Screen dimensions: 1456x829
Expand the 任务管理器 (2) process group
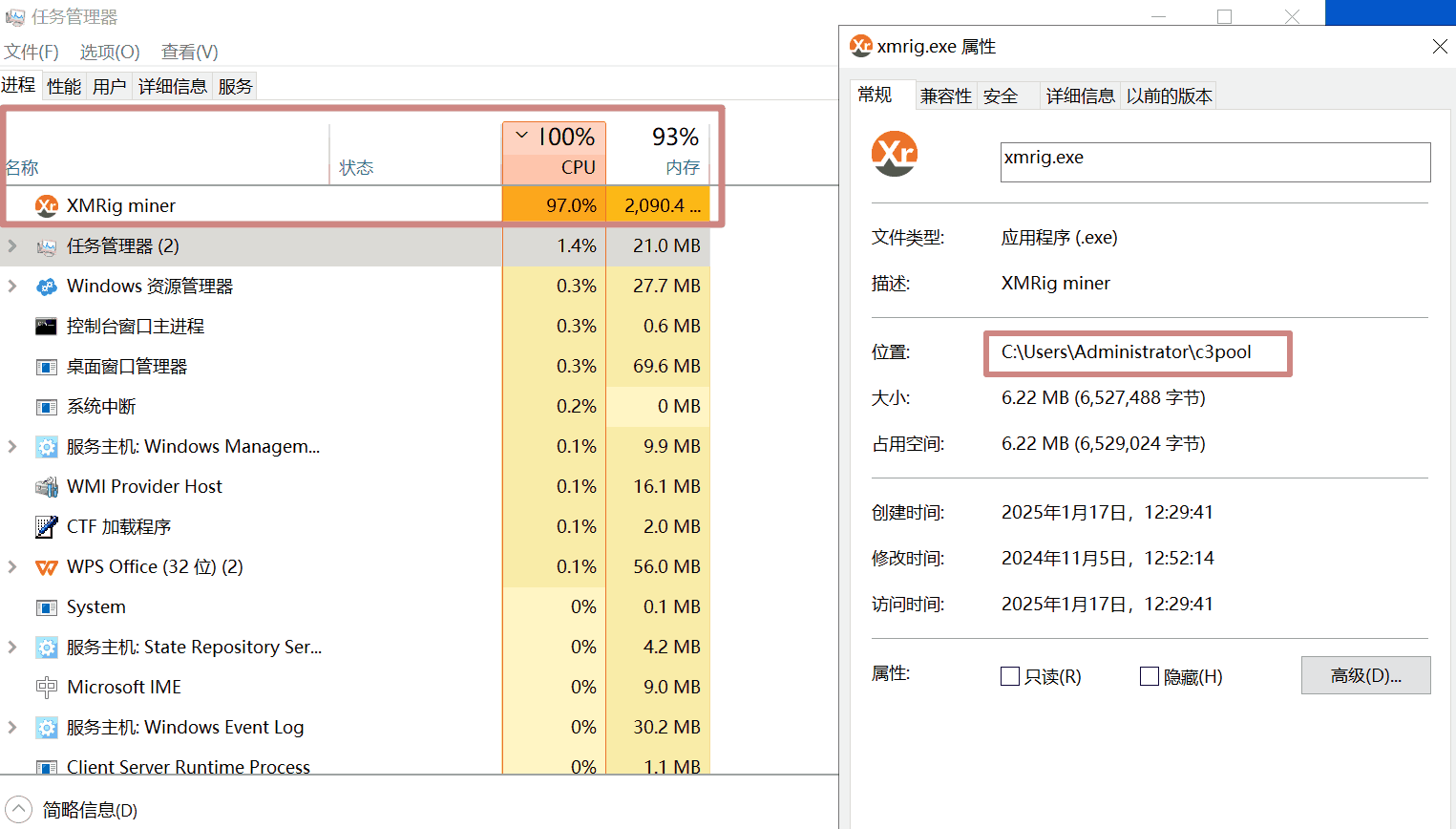point(12,246)
